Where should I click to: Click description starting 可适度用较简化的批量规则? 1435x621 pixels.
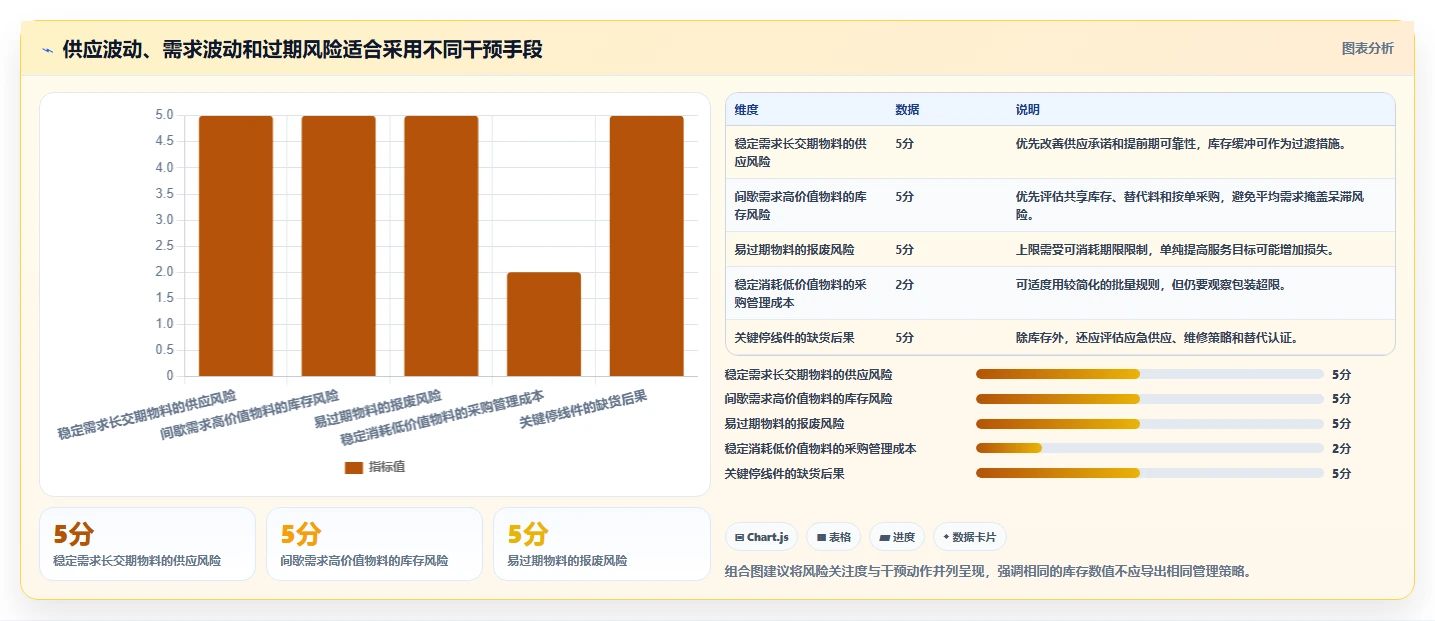tap(1151, 285)
